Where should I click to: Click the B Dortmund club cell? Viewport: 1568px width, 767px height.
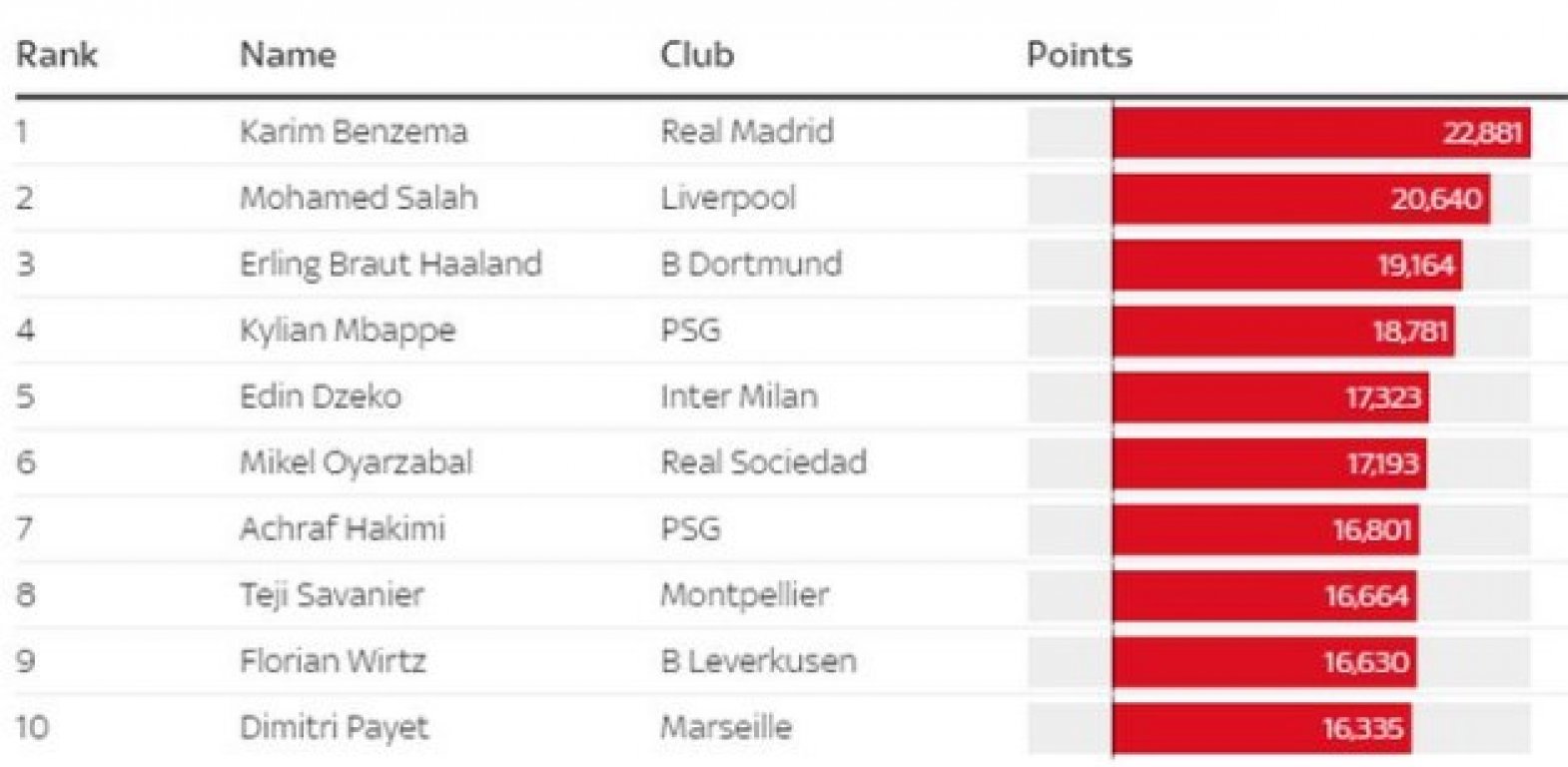point(751,264)
